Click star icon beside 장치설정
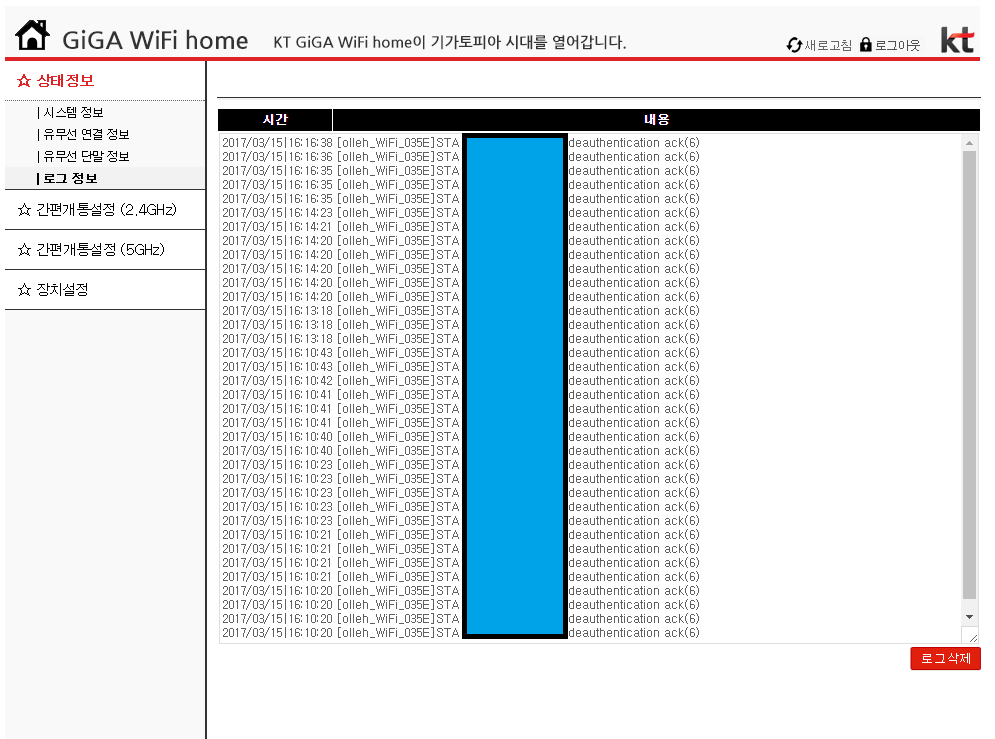This screenshot has width=995, height=739. (24, 289)
